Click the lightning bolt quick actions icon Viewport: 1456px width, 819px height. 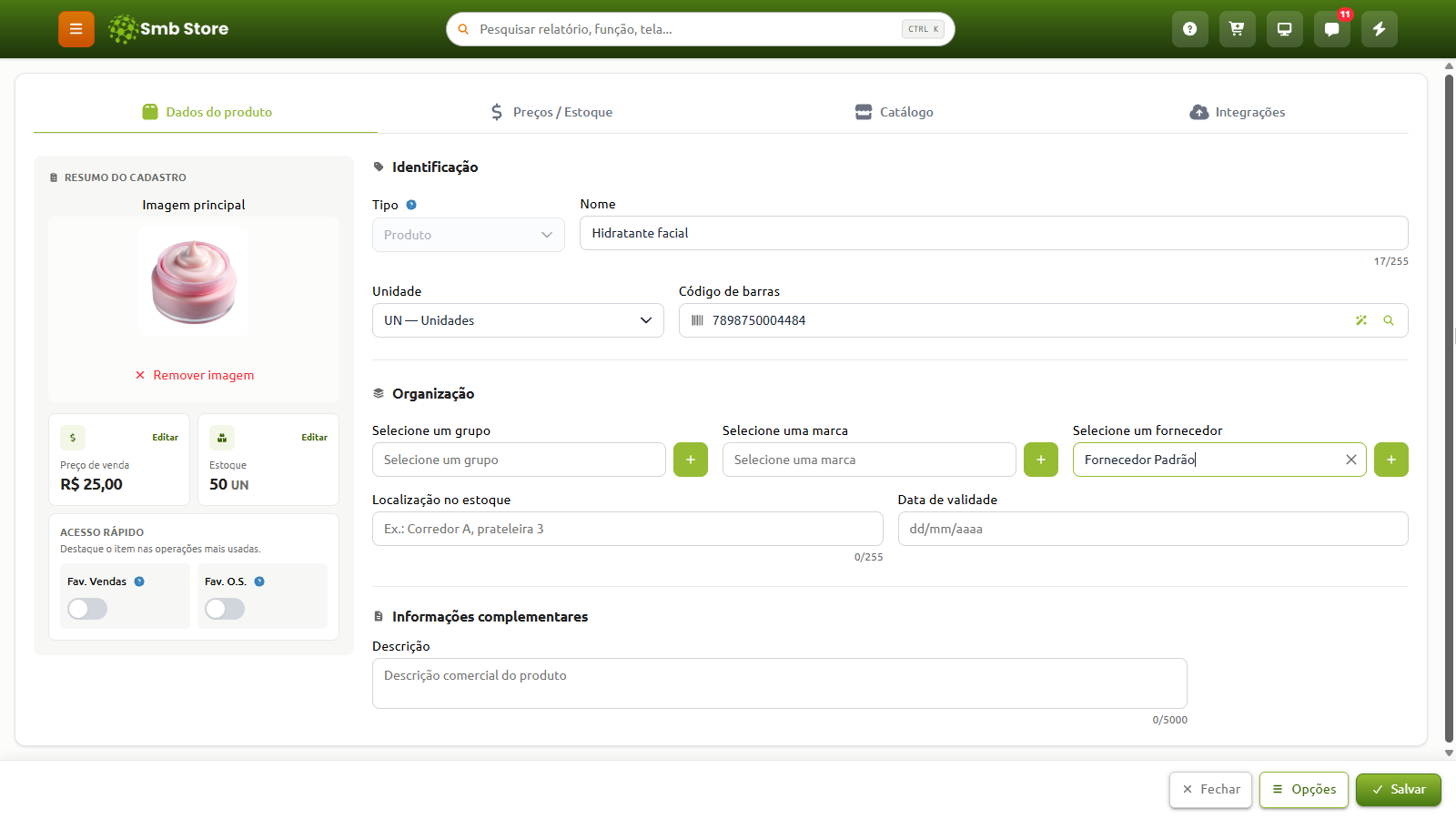(x=1379, y=29)
